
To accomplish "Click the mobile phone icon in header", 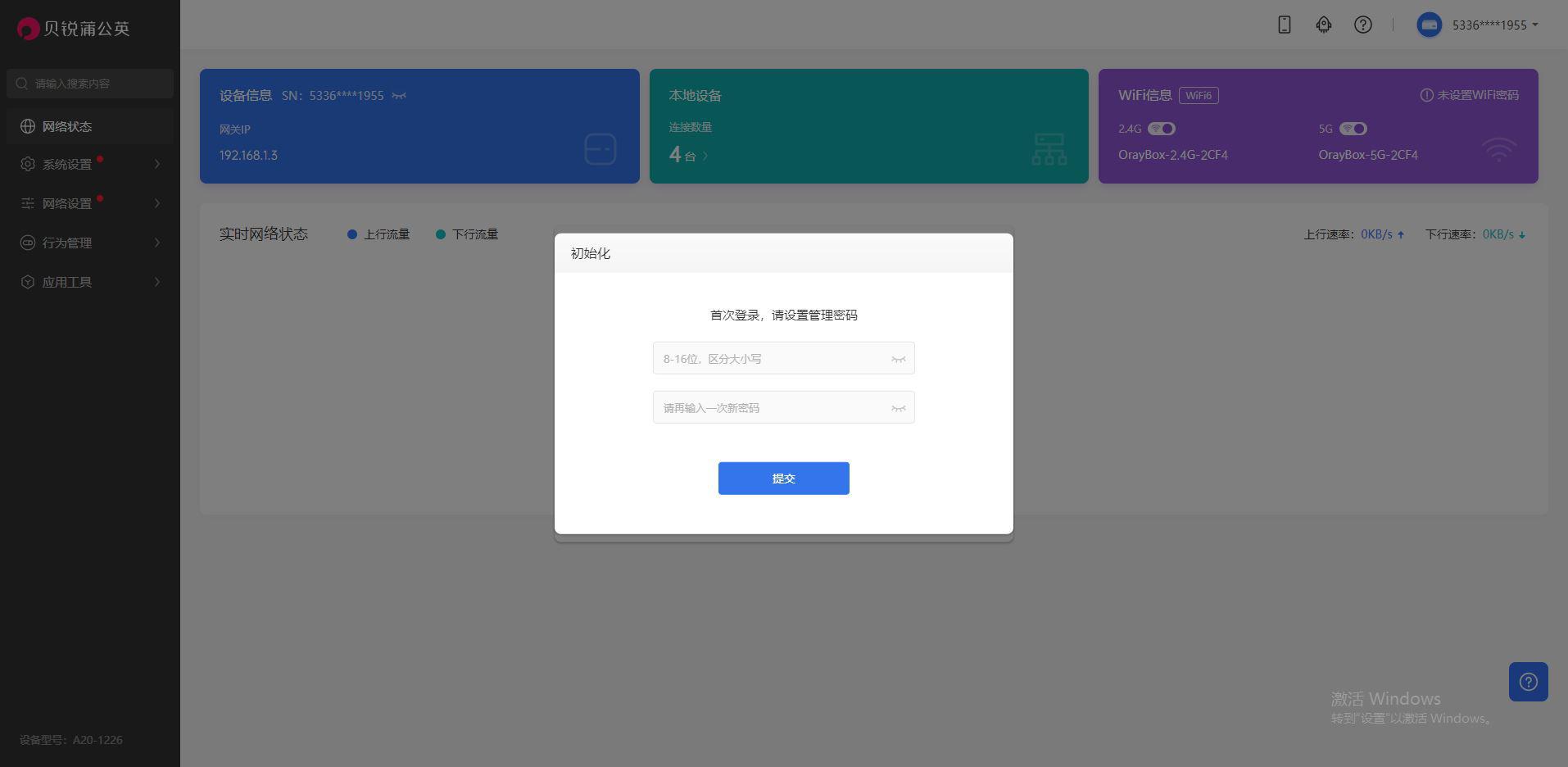I will click(x=1284, y=25).
